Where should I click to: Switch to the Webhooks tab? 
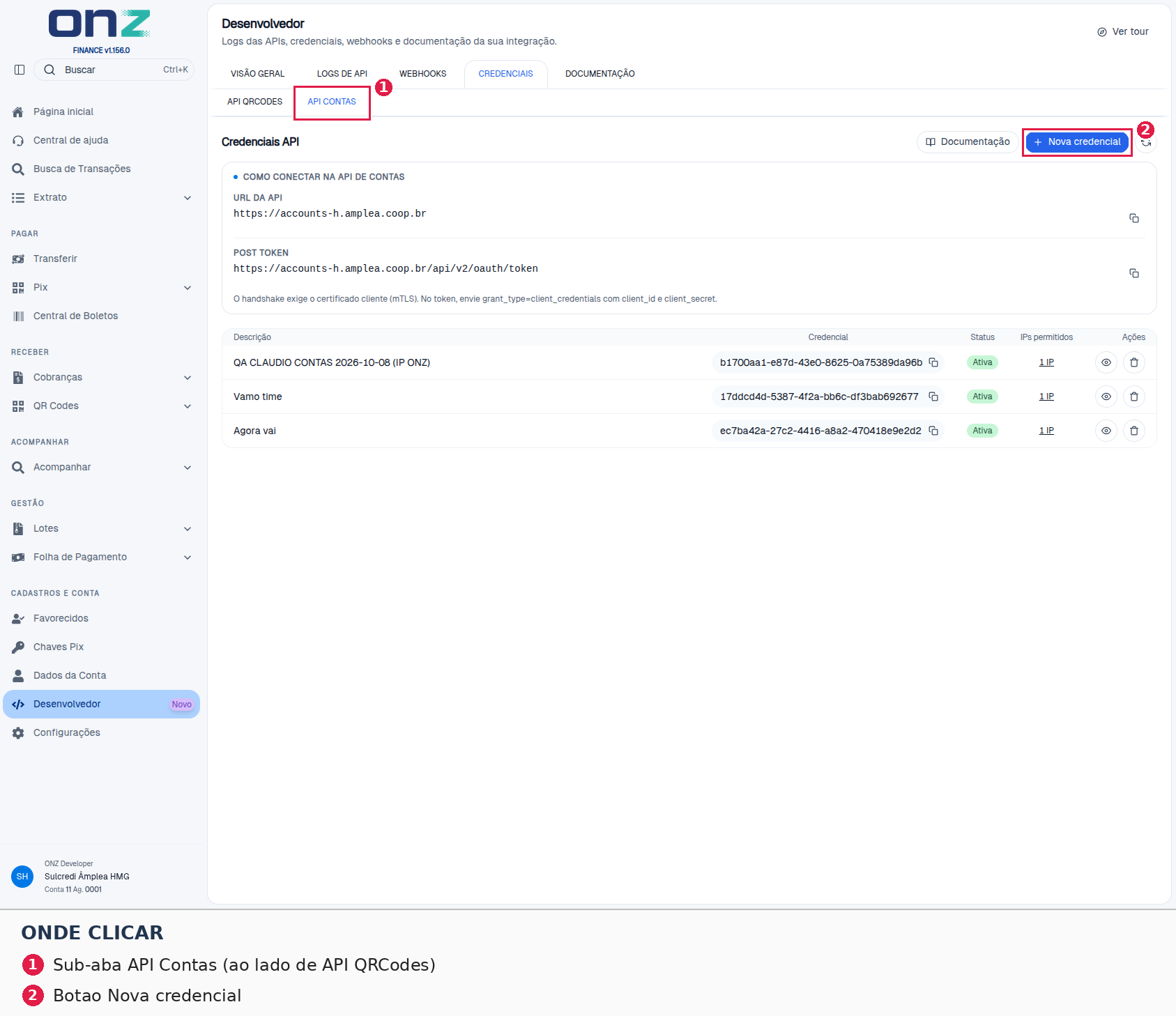423,74
